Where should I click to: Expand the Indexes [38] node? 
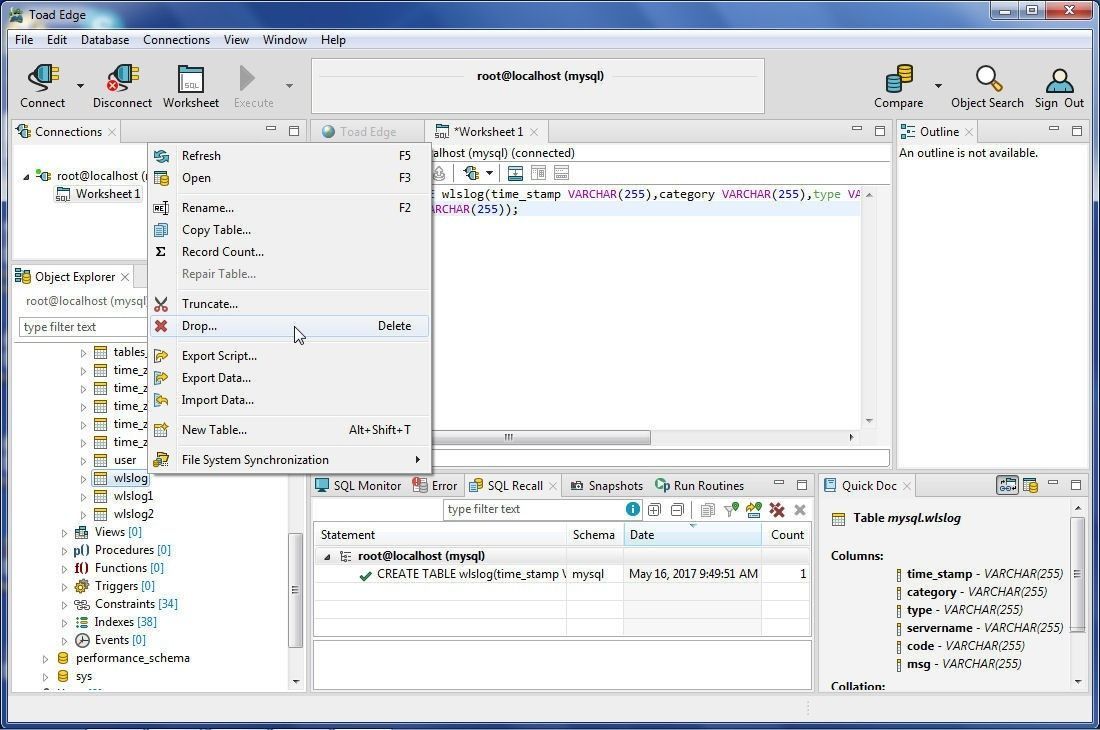(65, 623)
